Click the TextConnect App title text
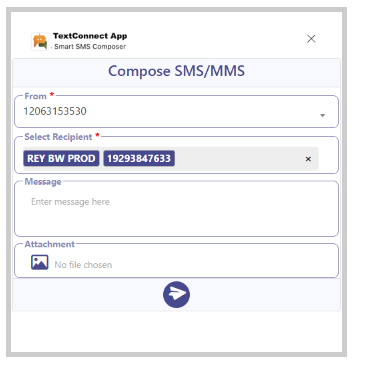 pos(90,36)
